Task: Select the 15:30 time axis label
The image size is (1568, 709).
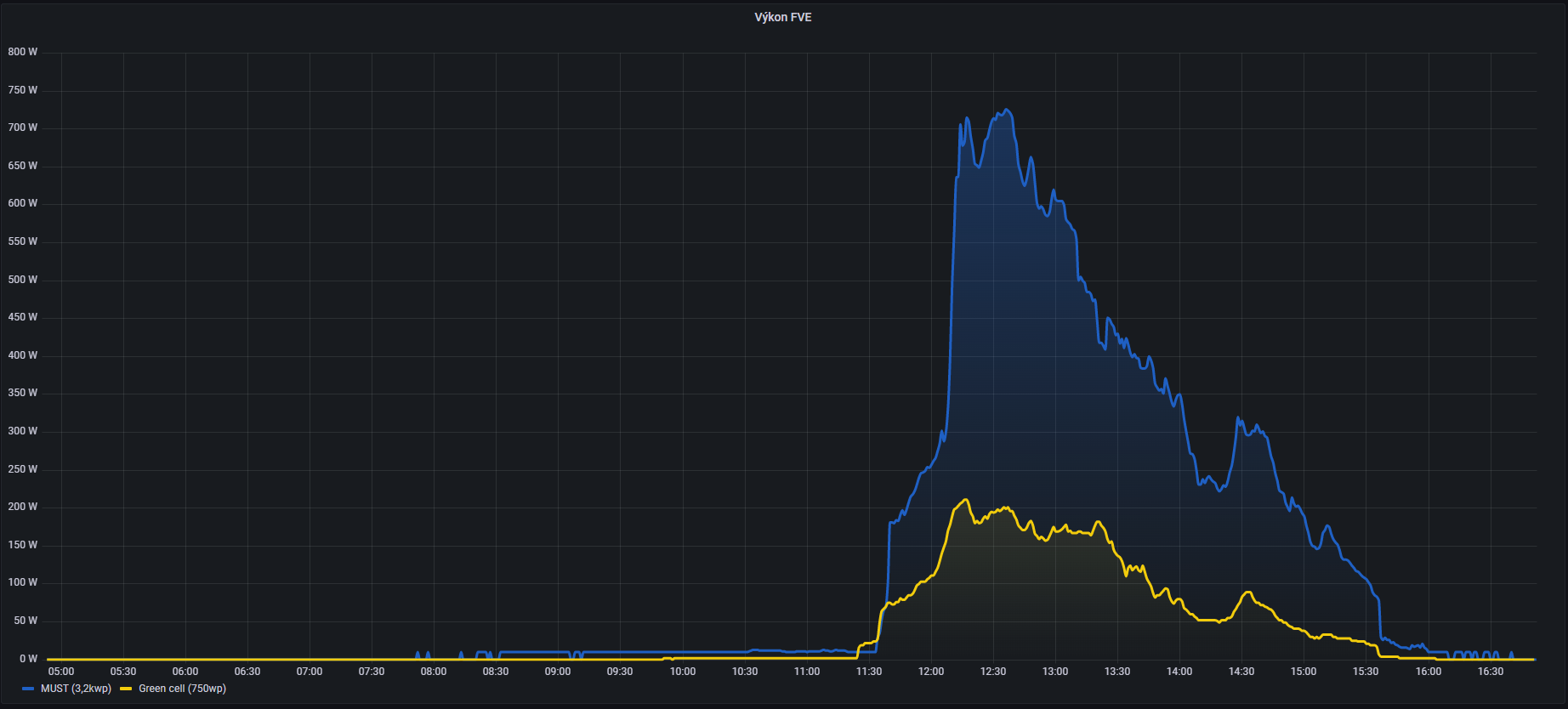Action: tap(1366, 672)
